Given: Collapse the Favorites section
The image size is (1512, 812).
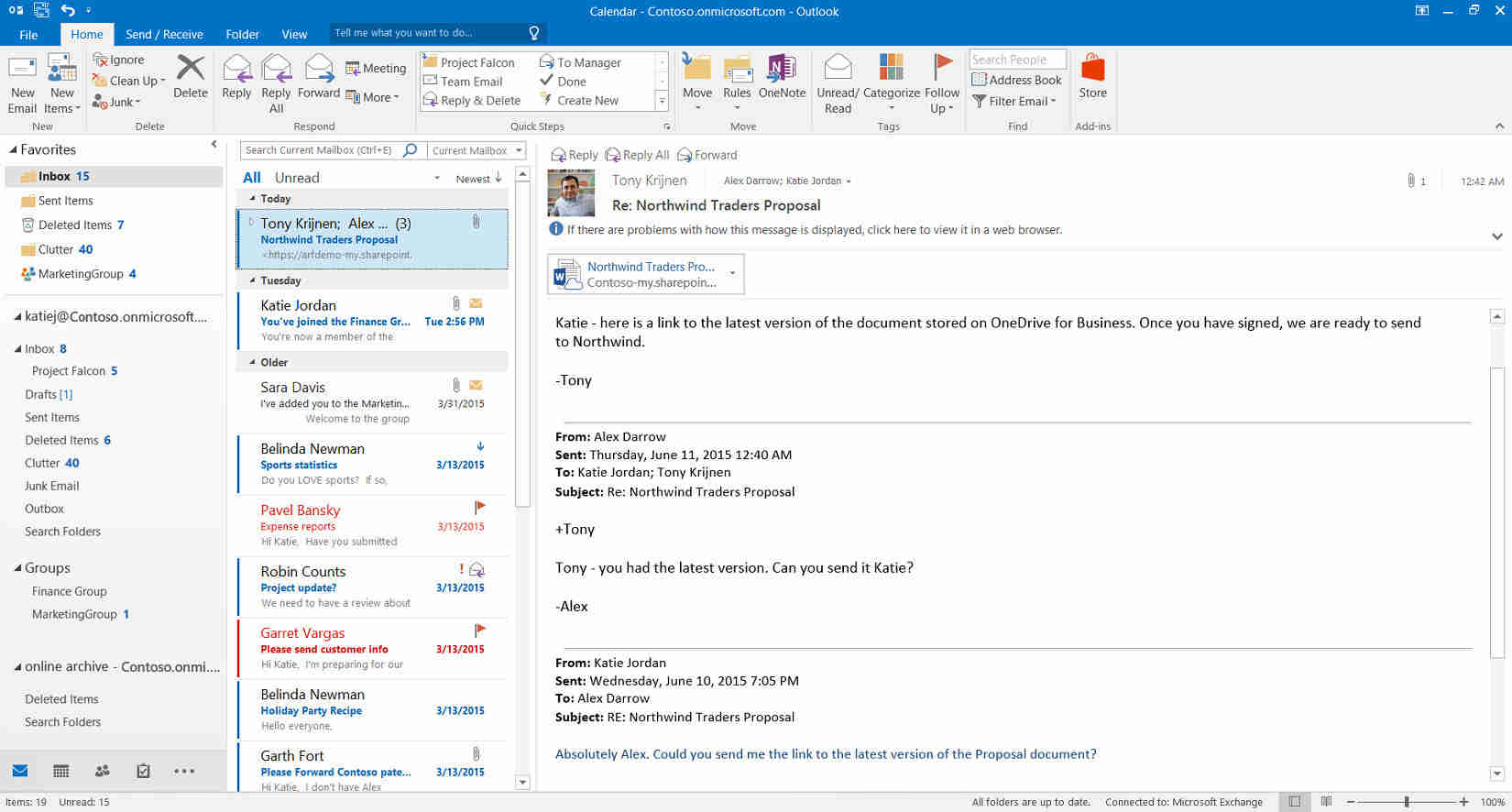Looking at the screenshot, I should 13,149.
